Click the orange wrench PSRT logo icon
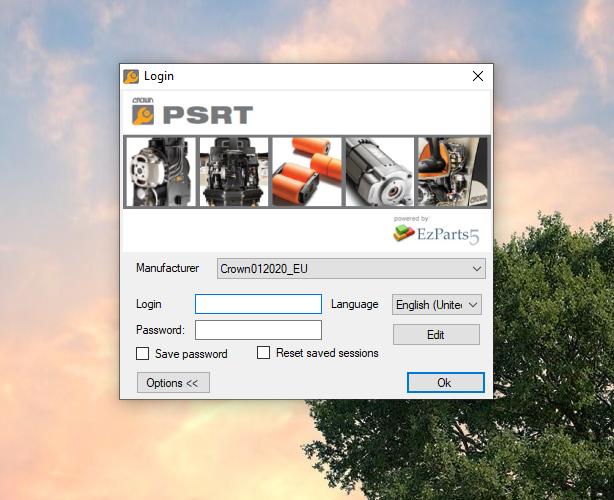Screen dimensions: 614x500 click(x=141, y=114)
